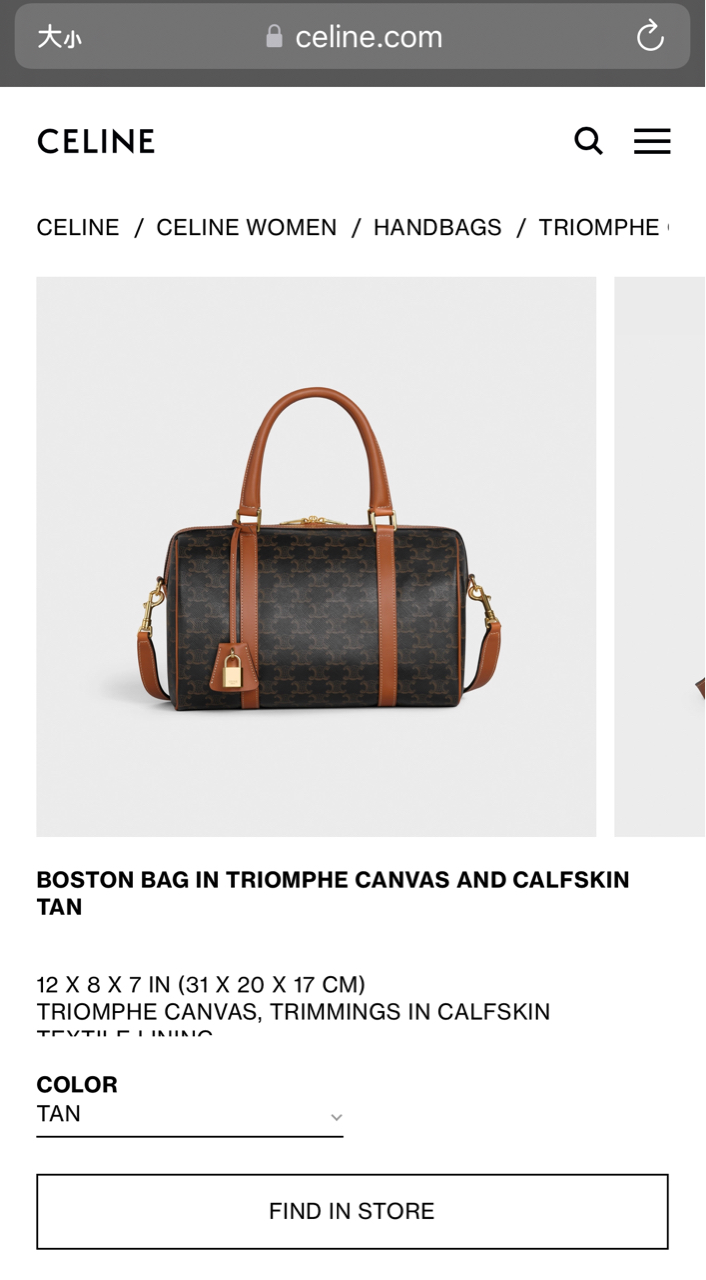Go home via the CELINE logo

click(x=96, y=141)
